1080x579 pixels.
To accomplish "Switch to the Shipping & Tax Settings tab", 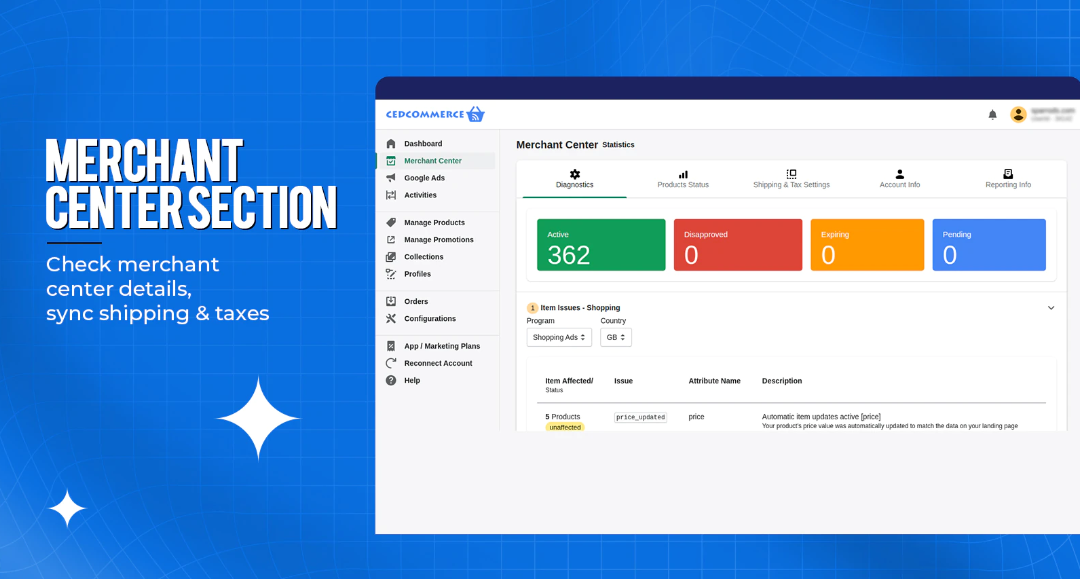I will pyautogui.click(x=791, y=179).
